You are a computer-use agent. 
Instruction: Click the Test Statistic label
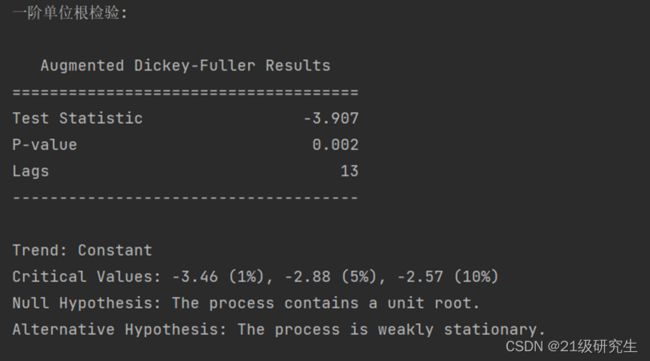[78, 118]
